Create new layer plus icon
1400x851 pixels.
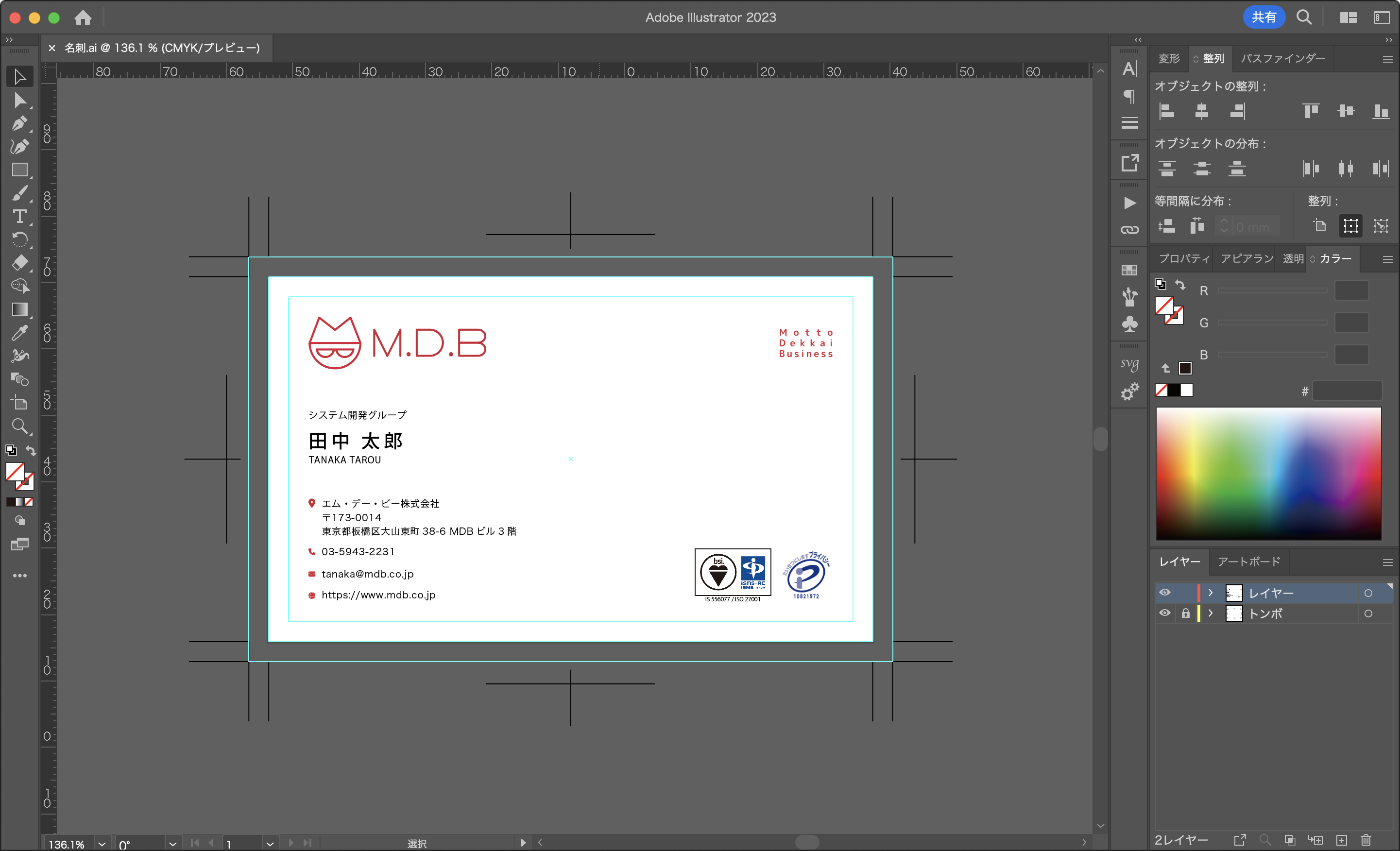click(1342, 840)
